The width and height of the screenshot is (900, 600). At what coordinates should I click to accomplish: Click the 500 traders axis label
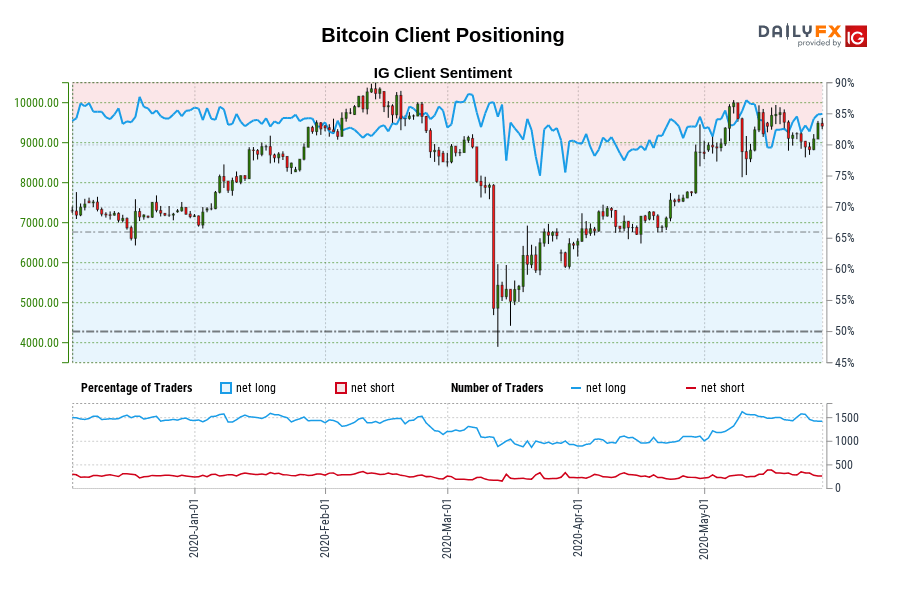844,464
